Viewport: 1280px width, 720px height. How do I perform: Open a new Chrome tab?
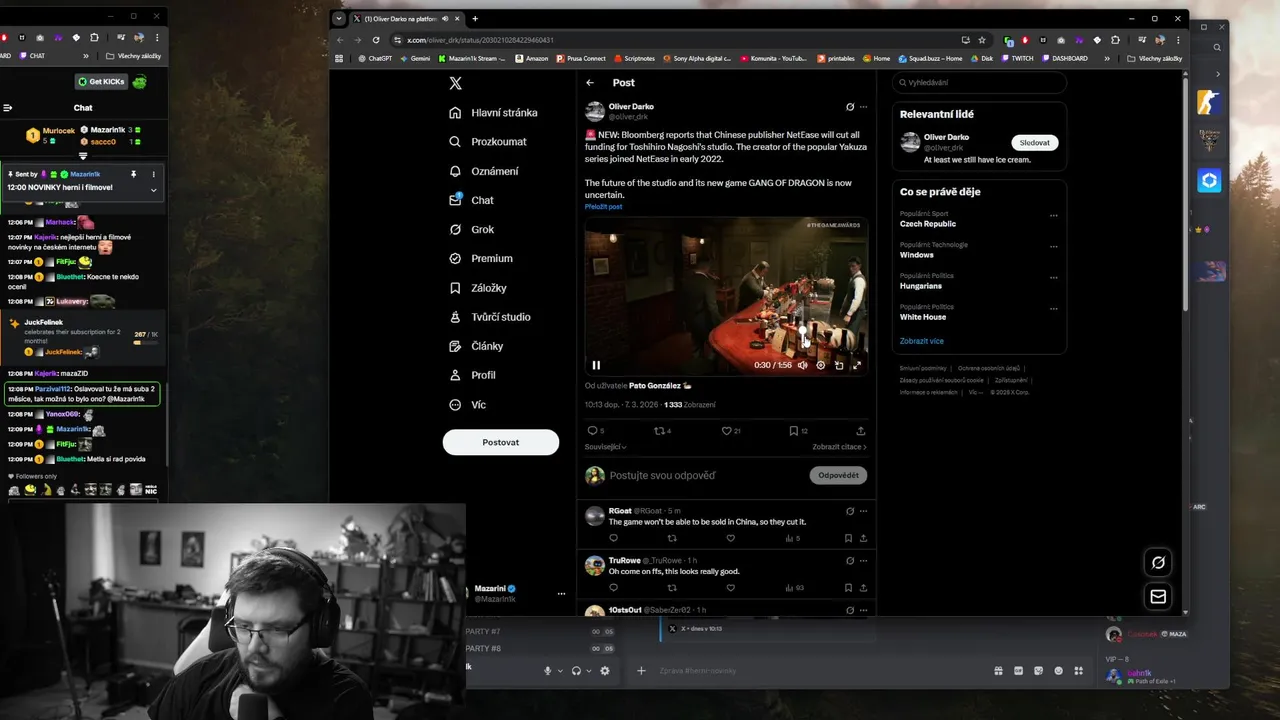point(475,19)
